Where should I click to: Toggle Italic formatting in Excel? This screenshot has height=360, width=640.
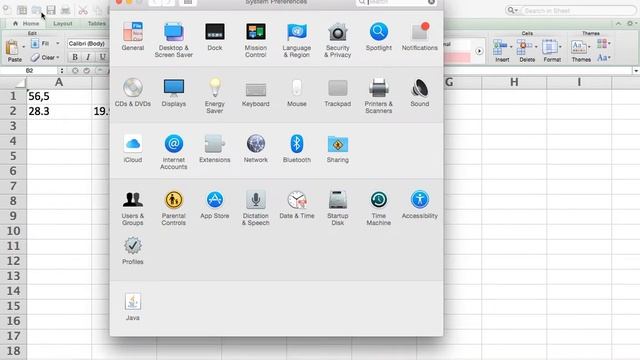[x=88, y=57]
